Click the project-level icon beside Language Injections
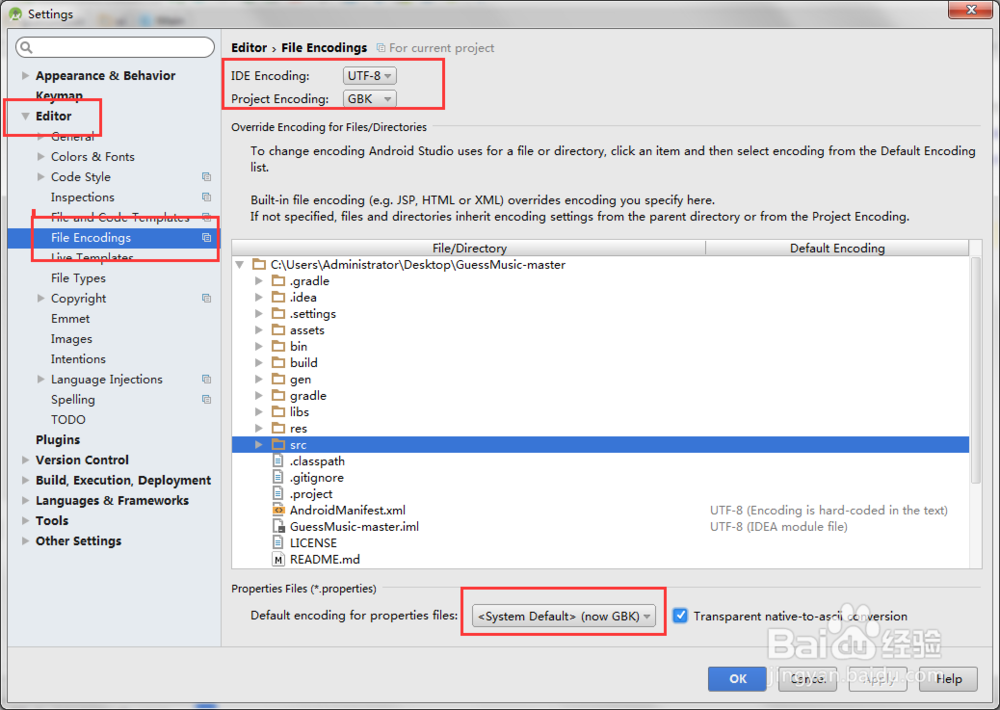 (207, 379)
